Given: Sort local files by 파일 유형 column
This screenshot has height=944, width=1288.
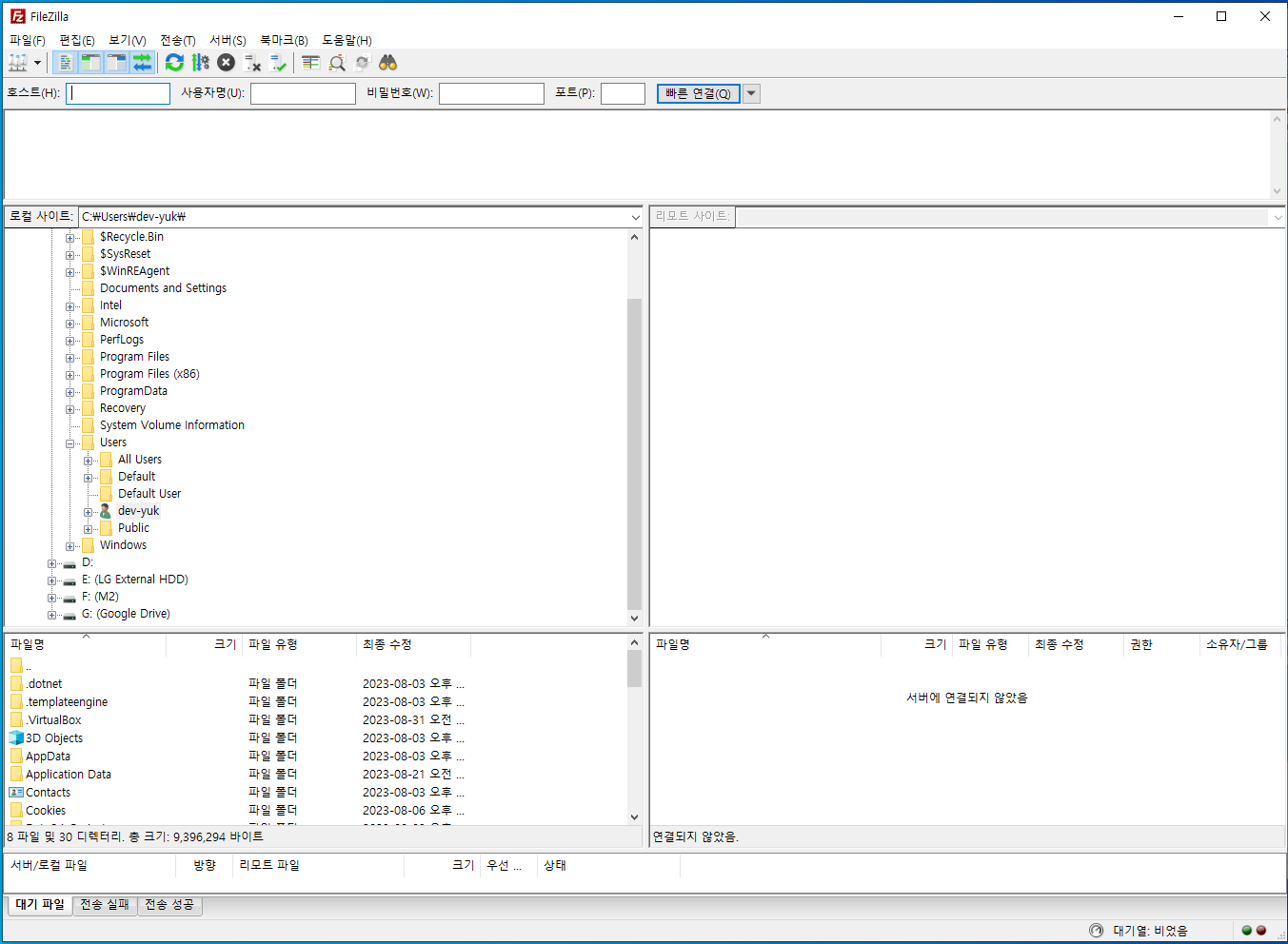Looking at the screenshot, I should 299,644.
